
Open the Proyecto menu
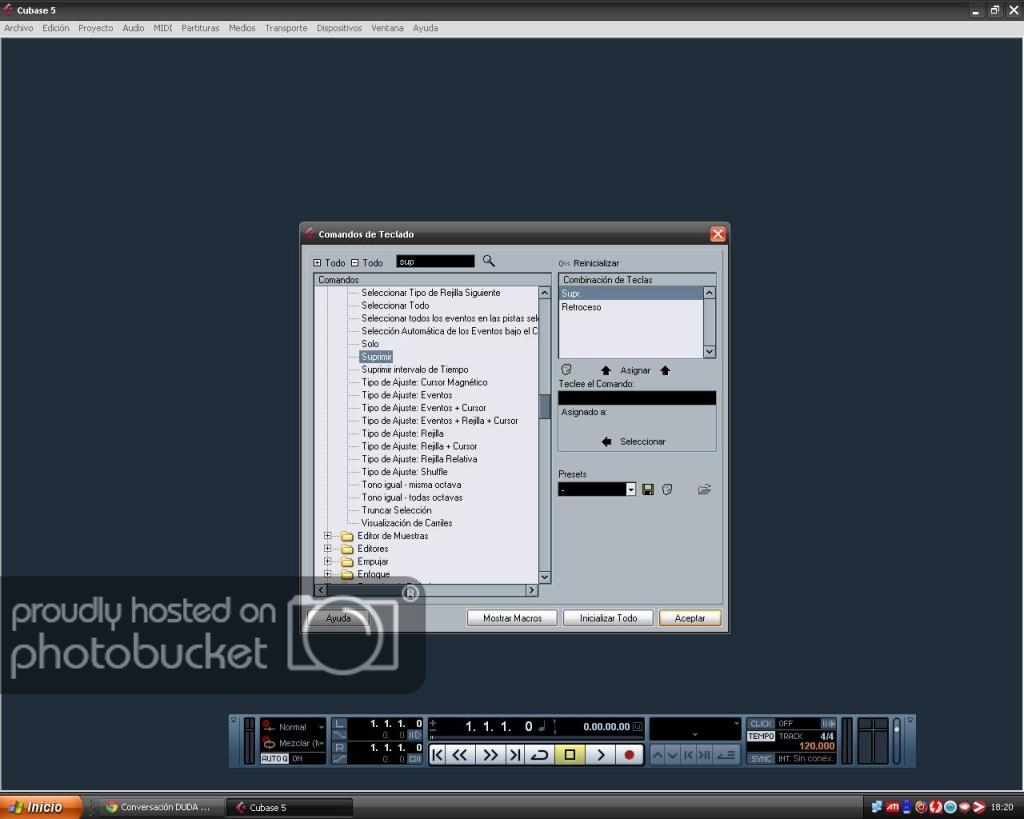95,28
